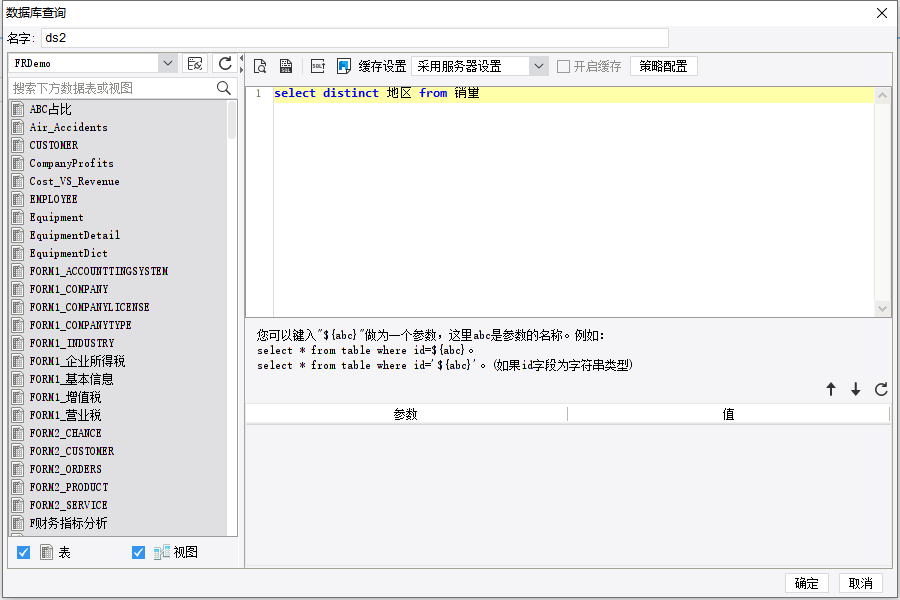Click the 值 column header
This screenshot has width=900, height=600.
click(x=728, y=414)
